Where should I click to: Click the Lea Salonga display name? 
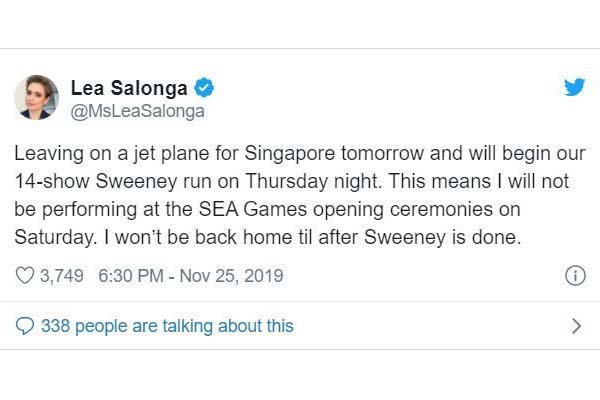point(130,88)
